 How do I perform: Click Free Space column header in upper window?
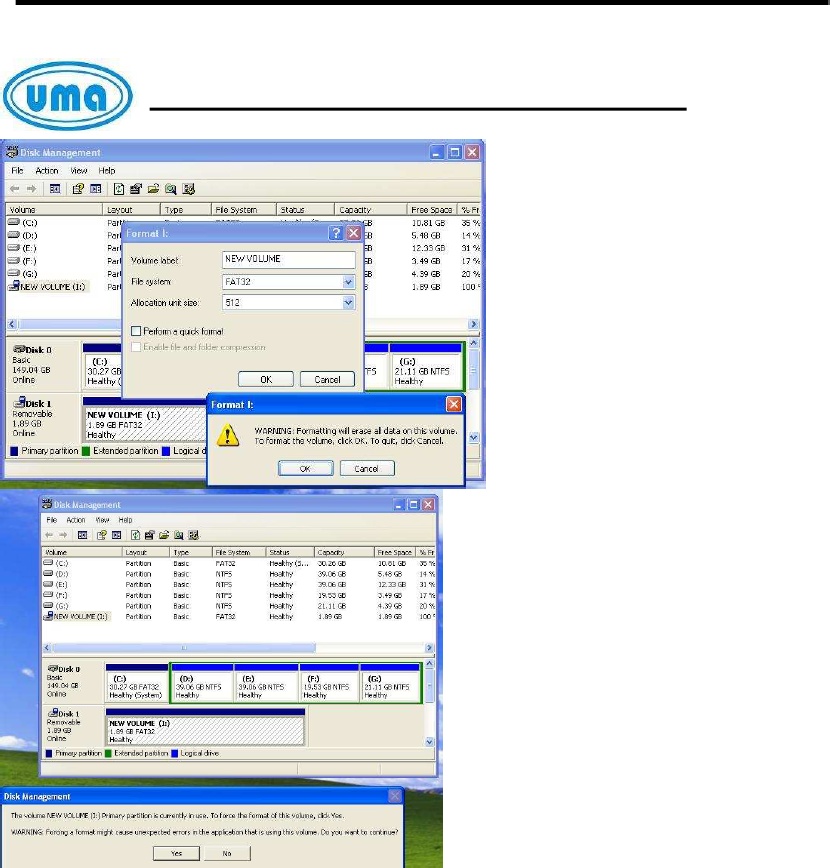[431, 210]
